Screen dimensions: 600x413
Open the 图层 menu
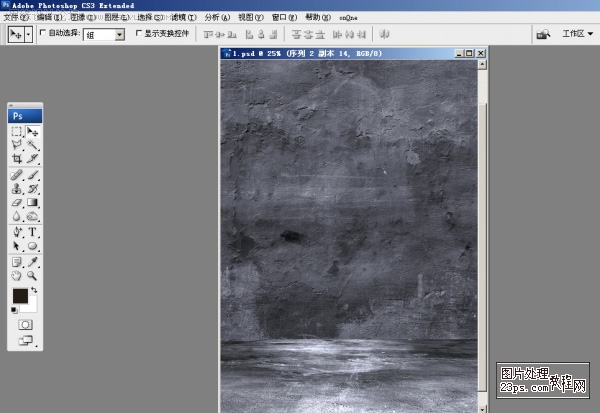[116, 18]
